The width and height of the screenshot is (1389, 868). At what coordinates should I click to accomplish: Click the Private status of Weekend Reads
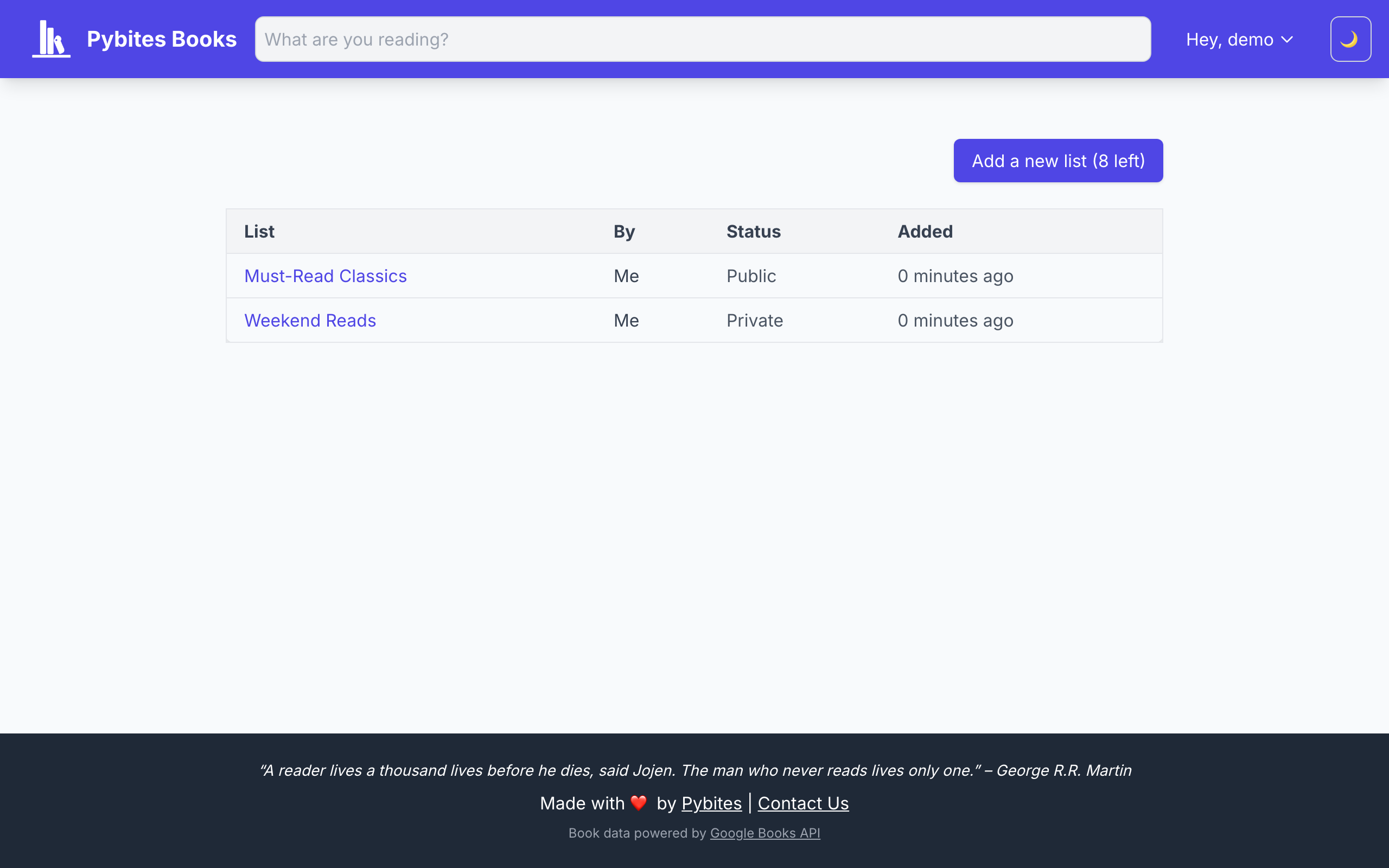(x=754, y=320)
